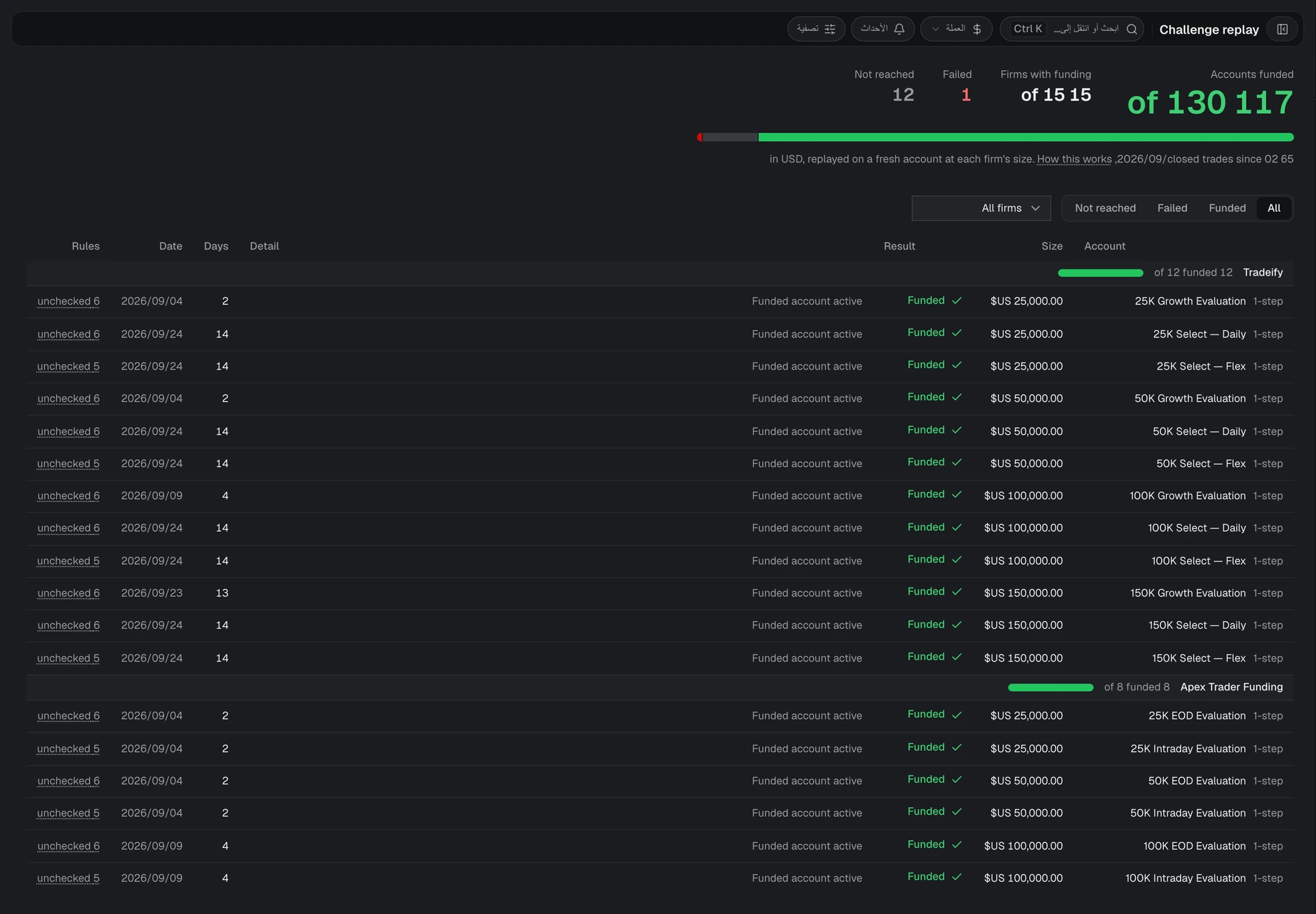The height and width of the screenshot is (914, 1316).
Task: Sort by the Days column header
Action: tap(216, 246)
